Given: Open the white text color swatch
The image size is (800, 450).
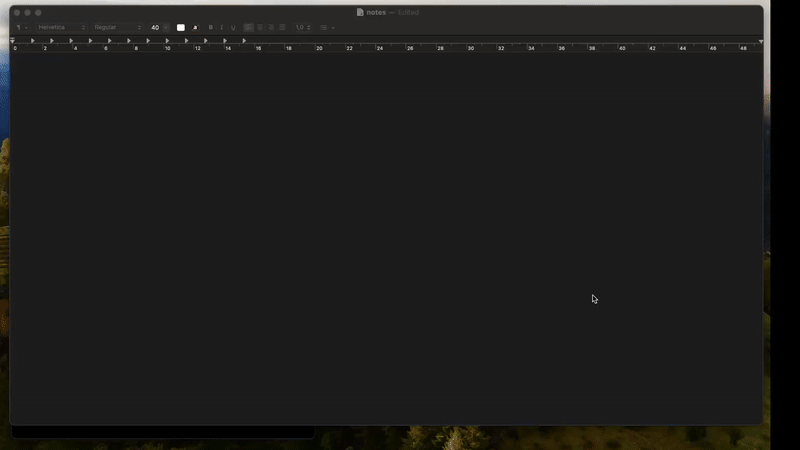Looking at the screenshot, I should coord(181,28).
